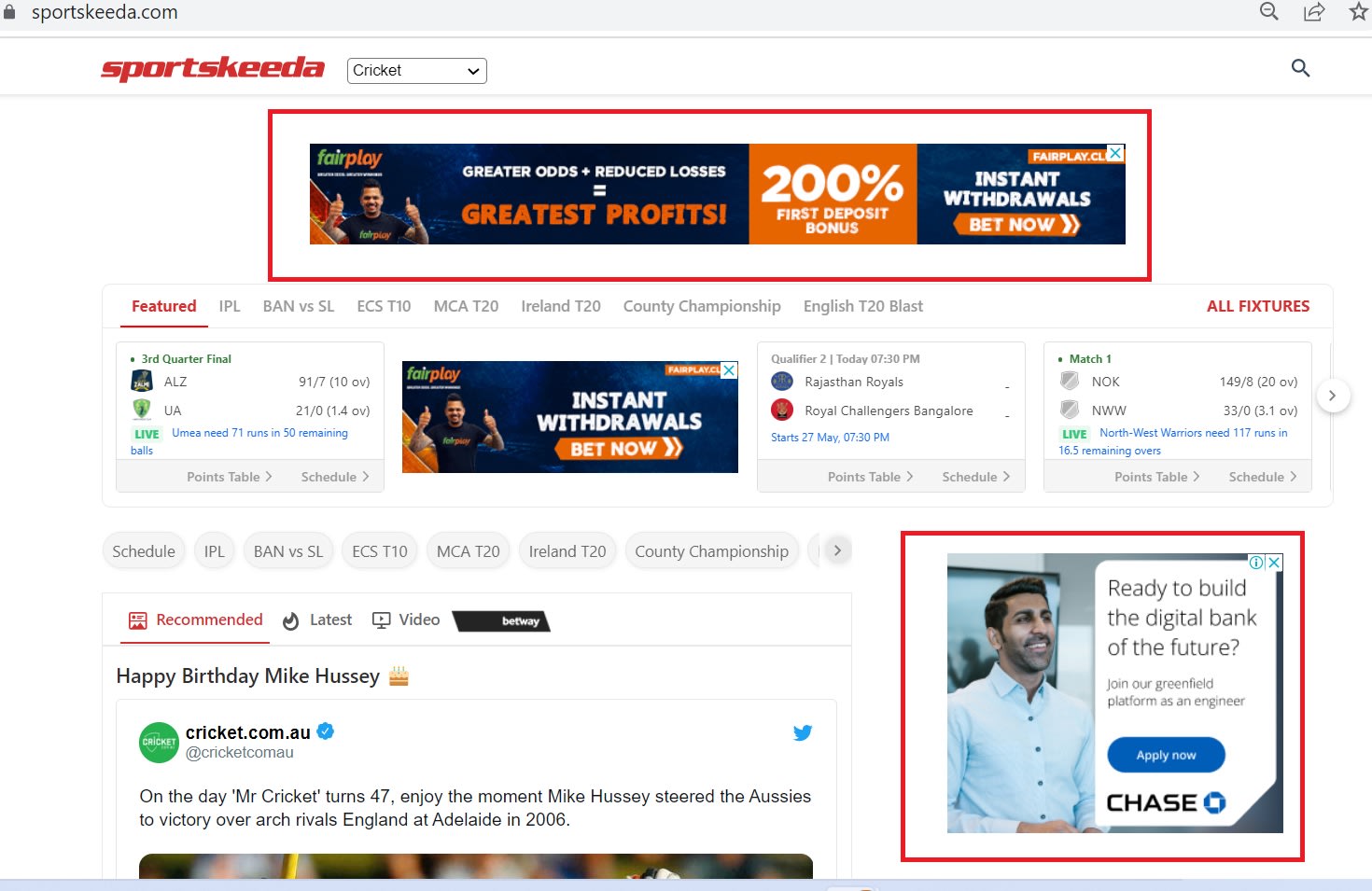Open ALL FIXTURES

(x=1257, y=306)
